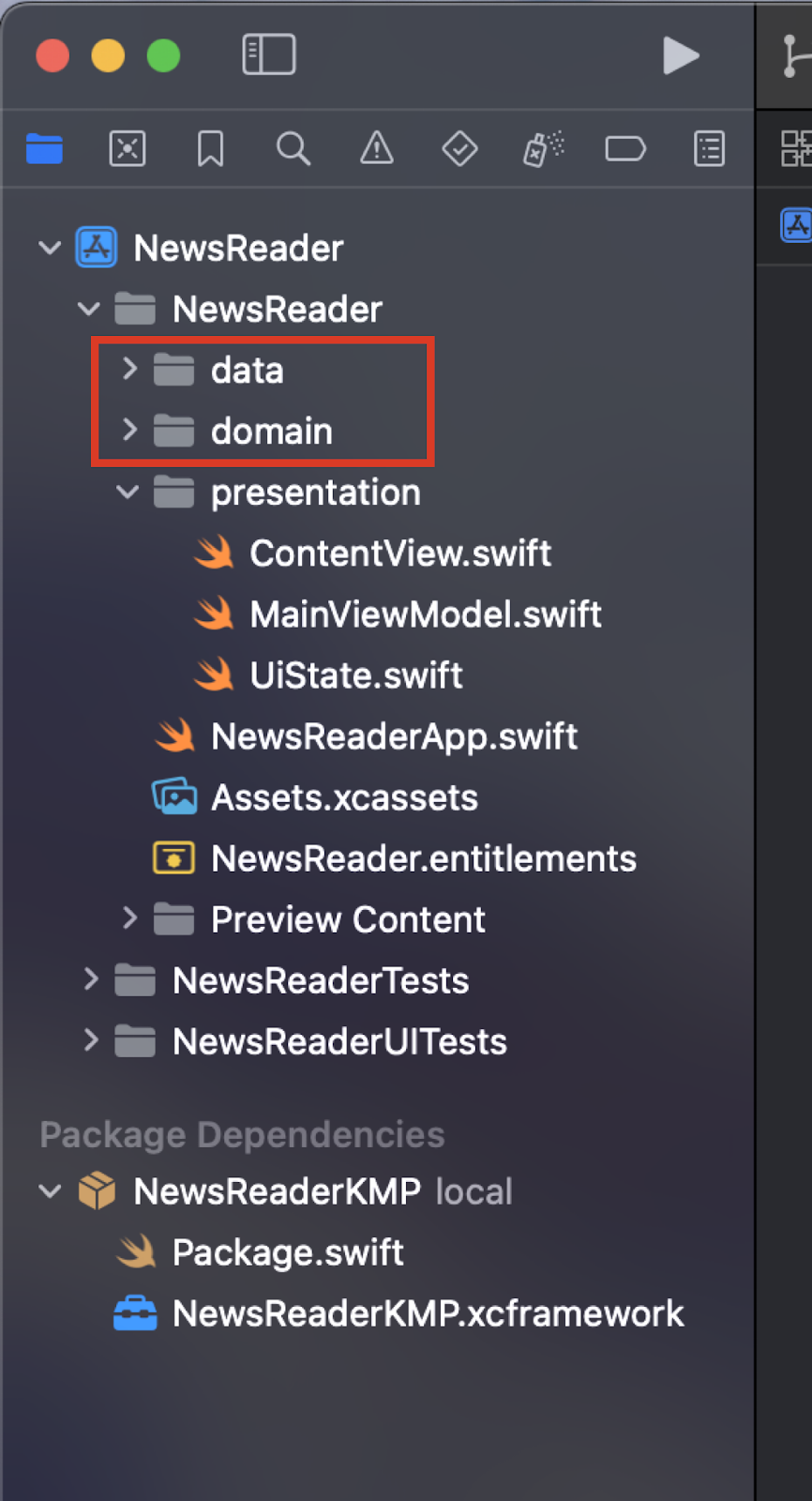Show the Issue navigator warning icon

[377, 148]
